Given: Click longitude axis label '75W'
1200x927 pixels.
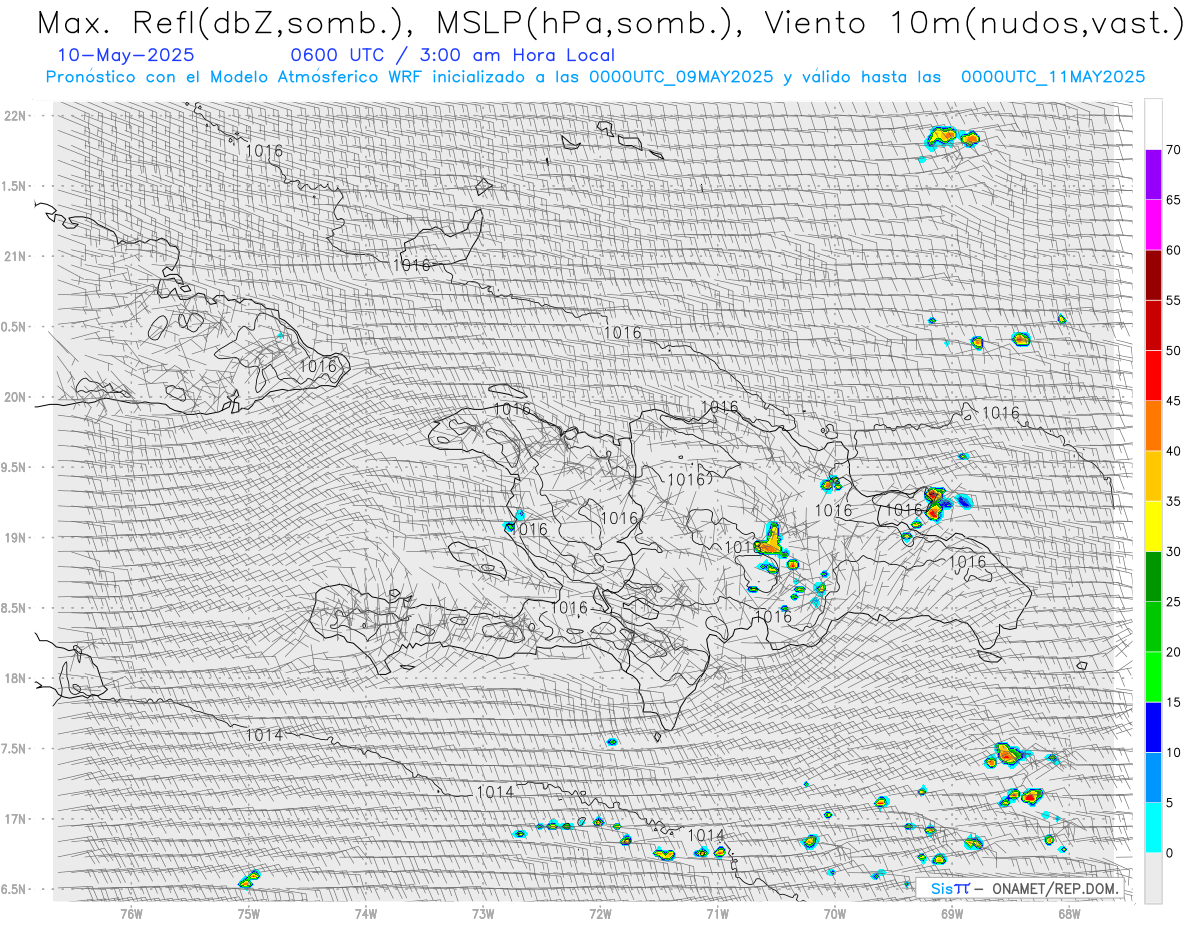Looking at the screenshot, I should click(249, 913).
